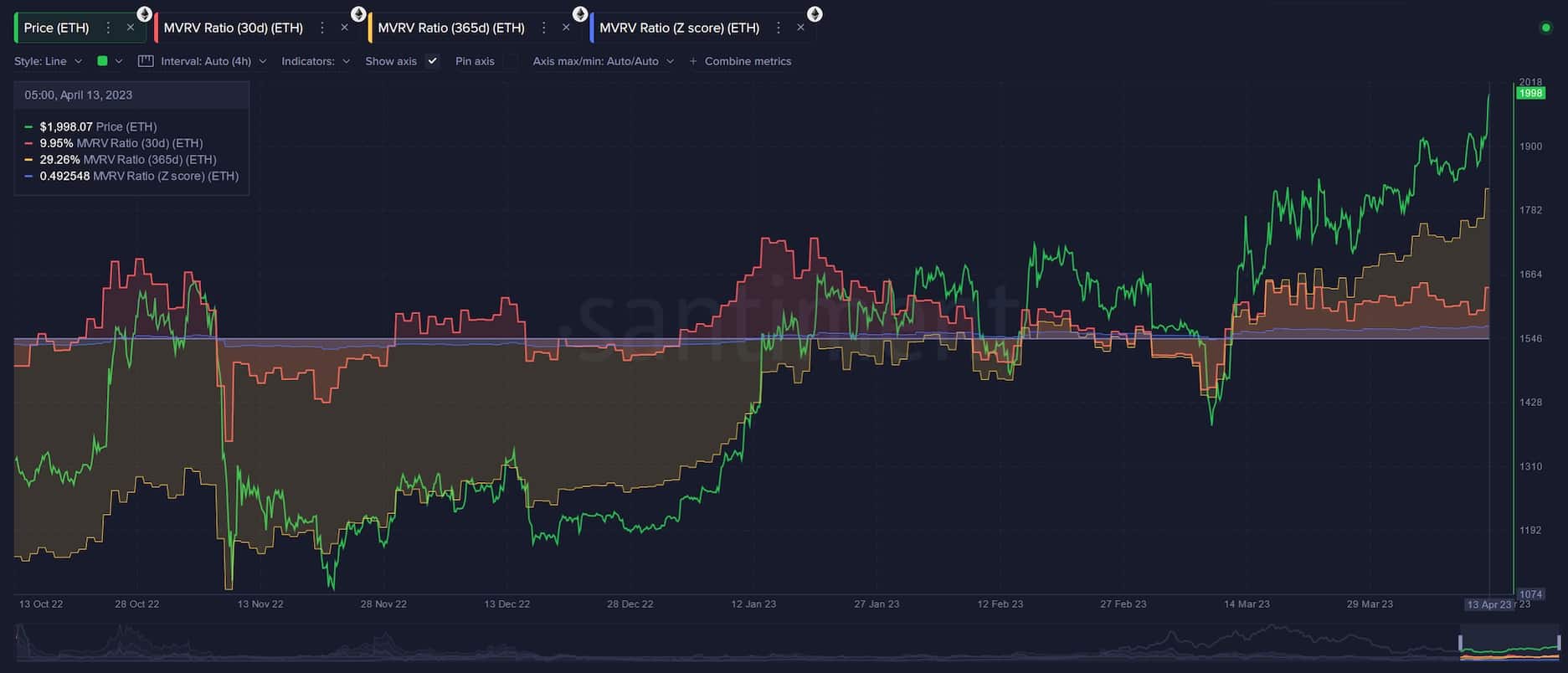1568x673 pixels.
Task: Remove the MVRV Ratio (365d) metric
Action: [566, 28]
